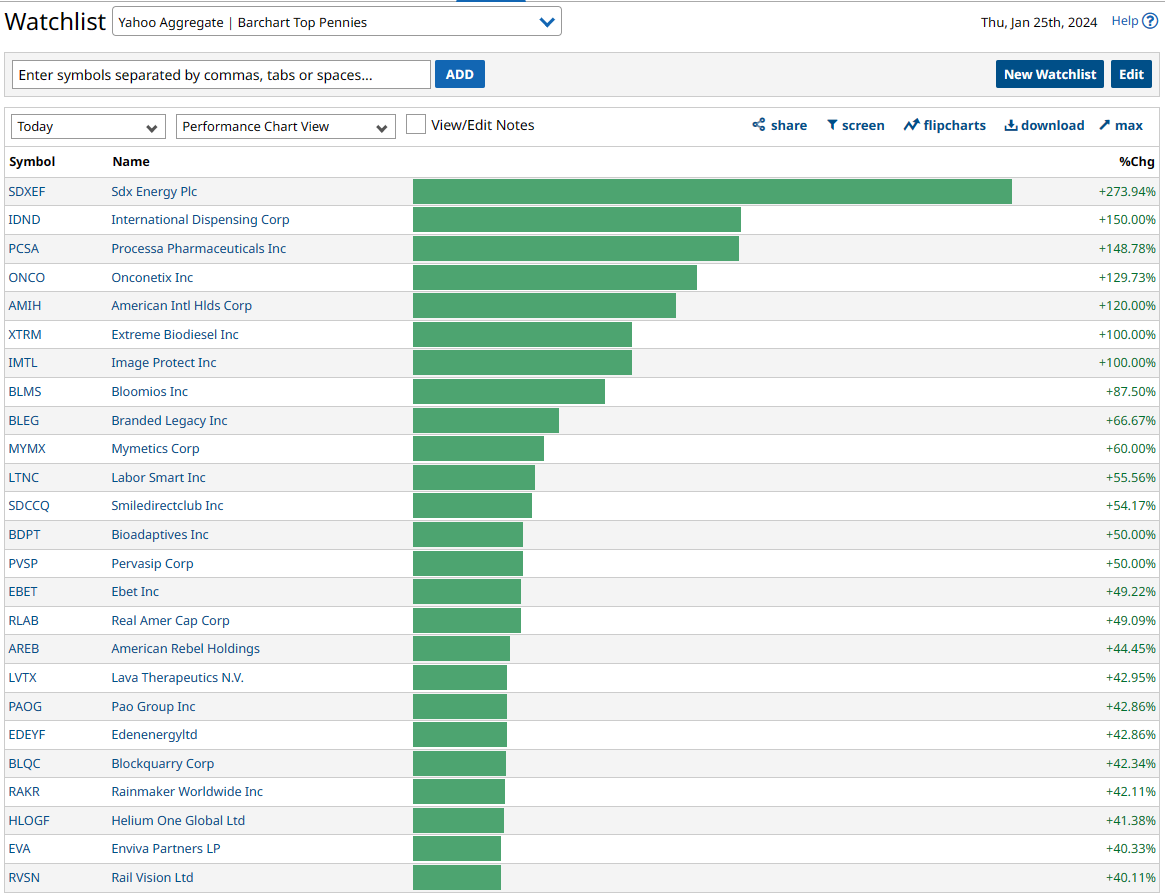
Task: Open the MYMX symbol link
Action: pyautogui.click(x=27, y=449)
